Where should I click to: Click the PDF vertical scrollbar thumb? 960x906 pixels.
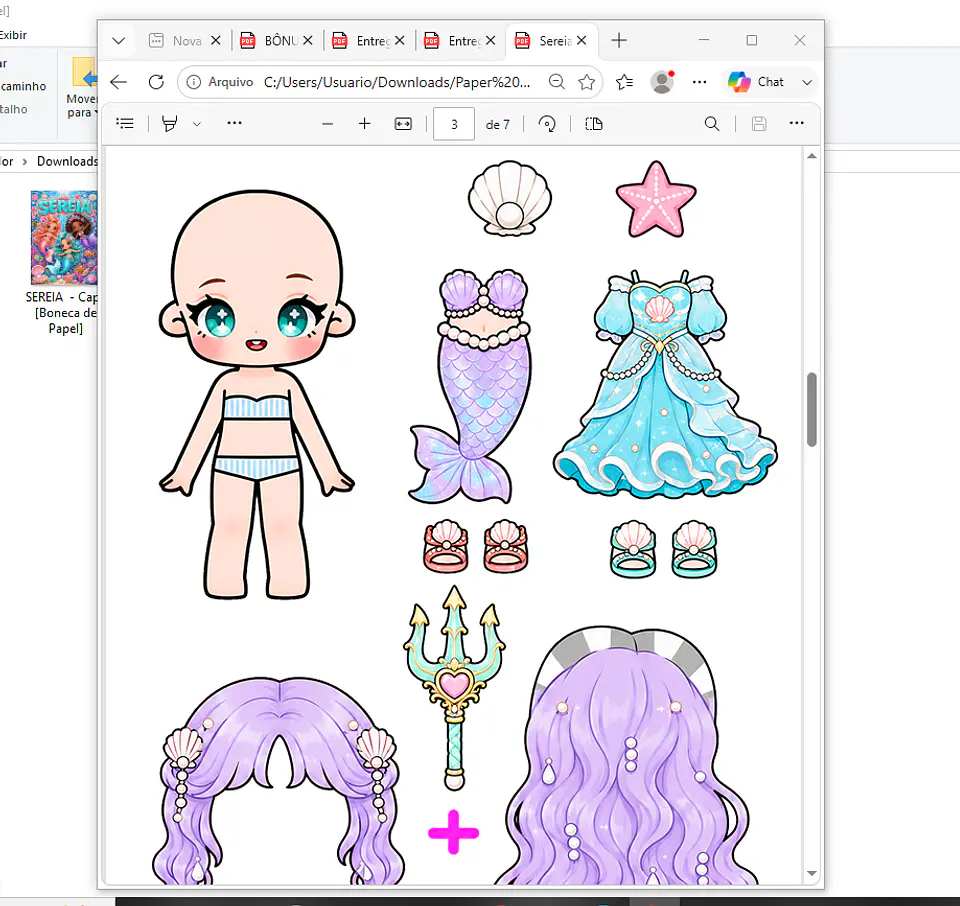click(x=812, y=409)
